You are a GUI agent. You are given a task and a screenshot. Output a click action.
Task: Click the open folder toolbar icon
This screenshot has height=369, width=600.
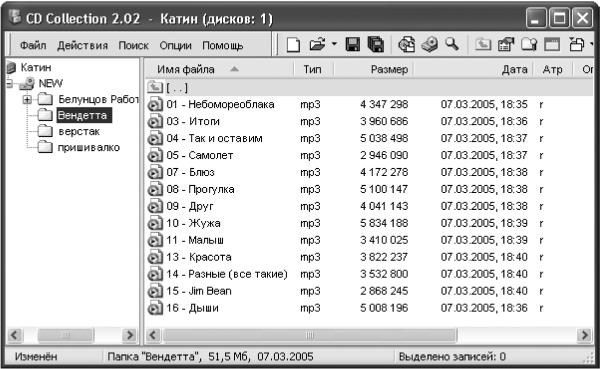(x=317, y=45)
